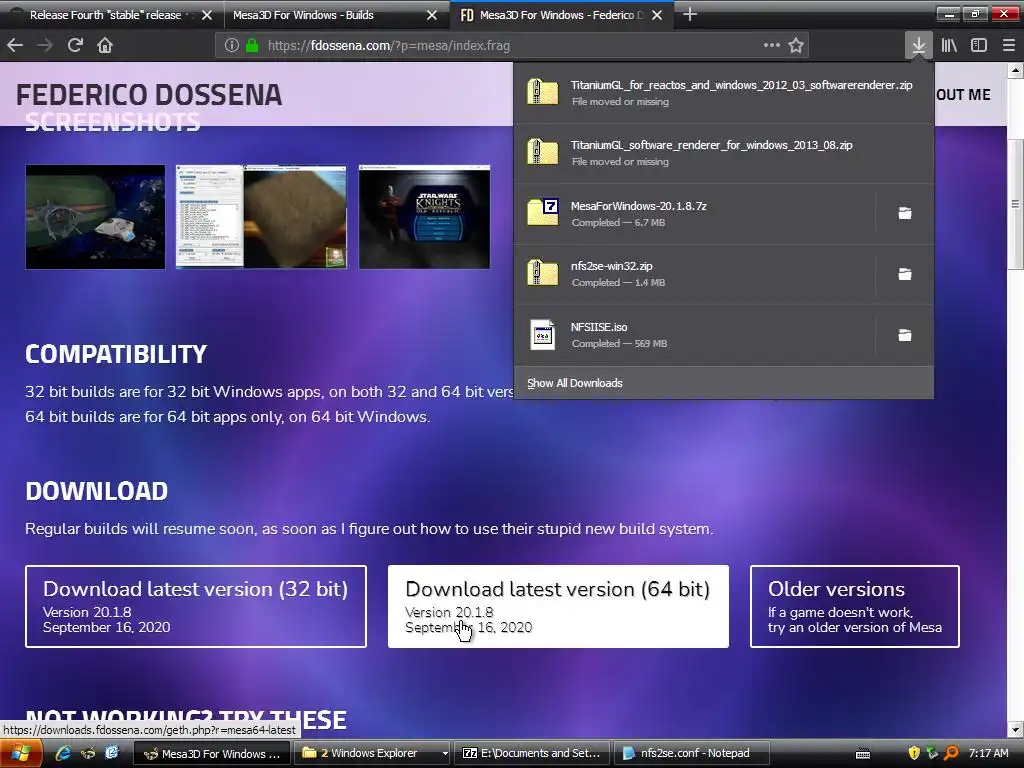Open TitaniumGL software renderer 2013_08 download entry
The height and width of the screenshot is (768, 1024).
(x=724, y=153)
